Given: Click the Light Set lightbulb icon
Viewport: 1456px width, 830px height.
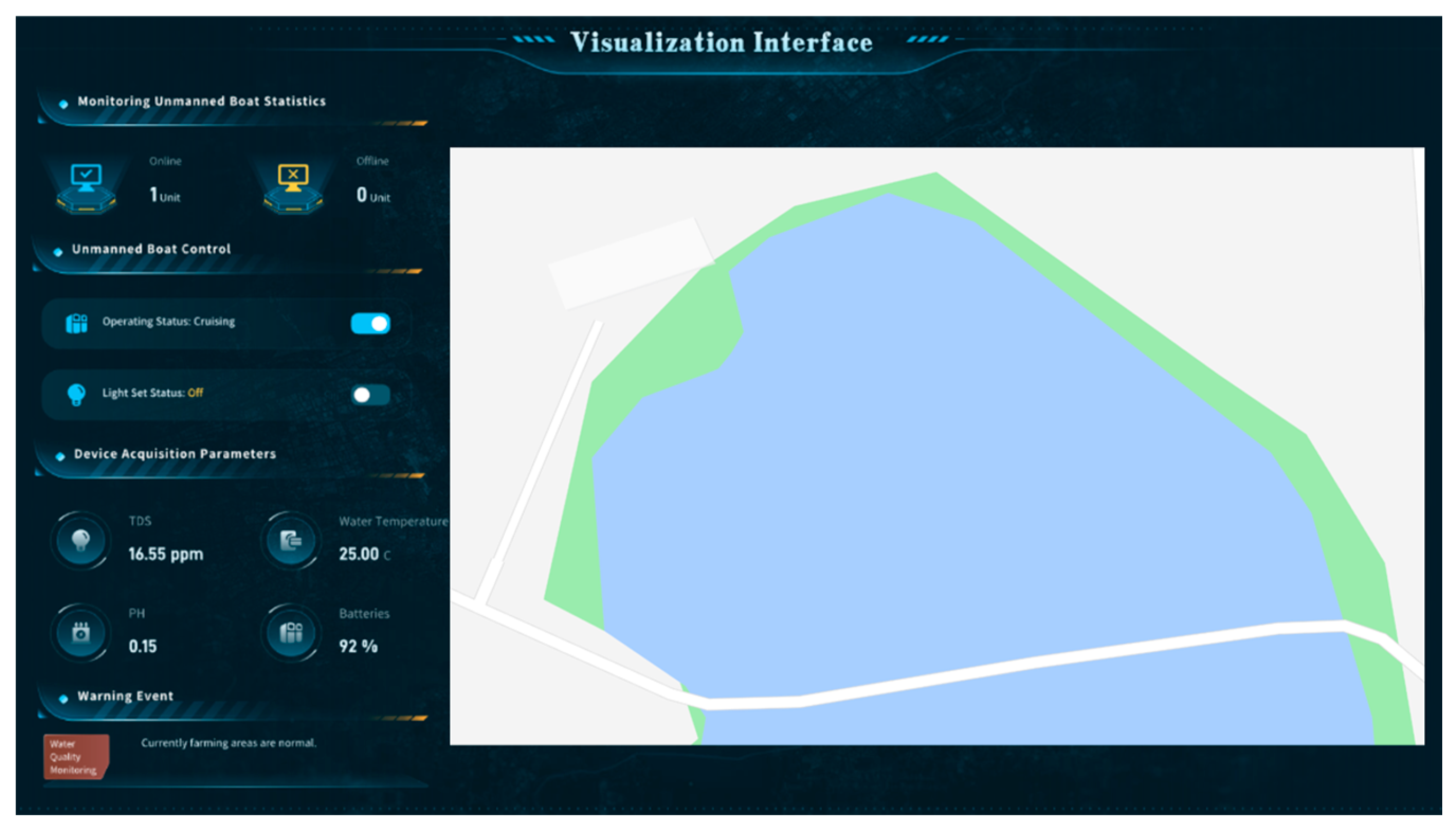Looking at the screenshot, I should tap(76, 394).
